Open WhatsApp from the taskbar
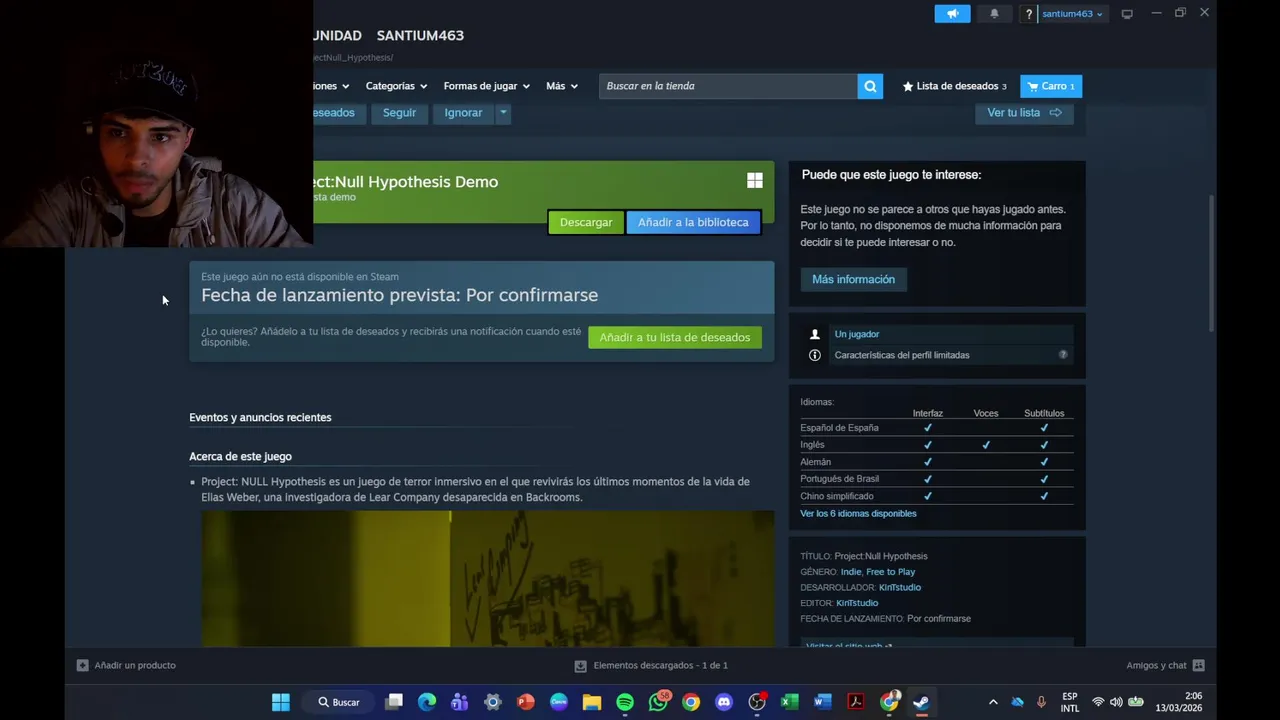The image size is (1280, 720). (658, 702)
